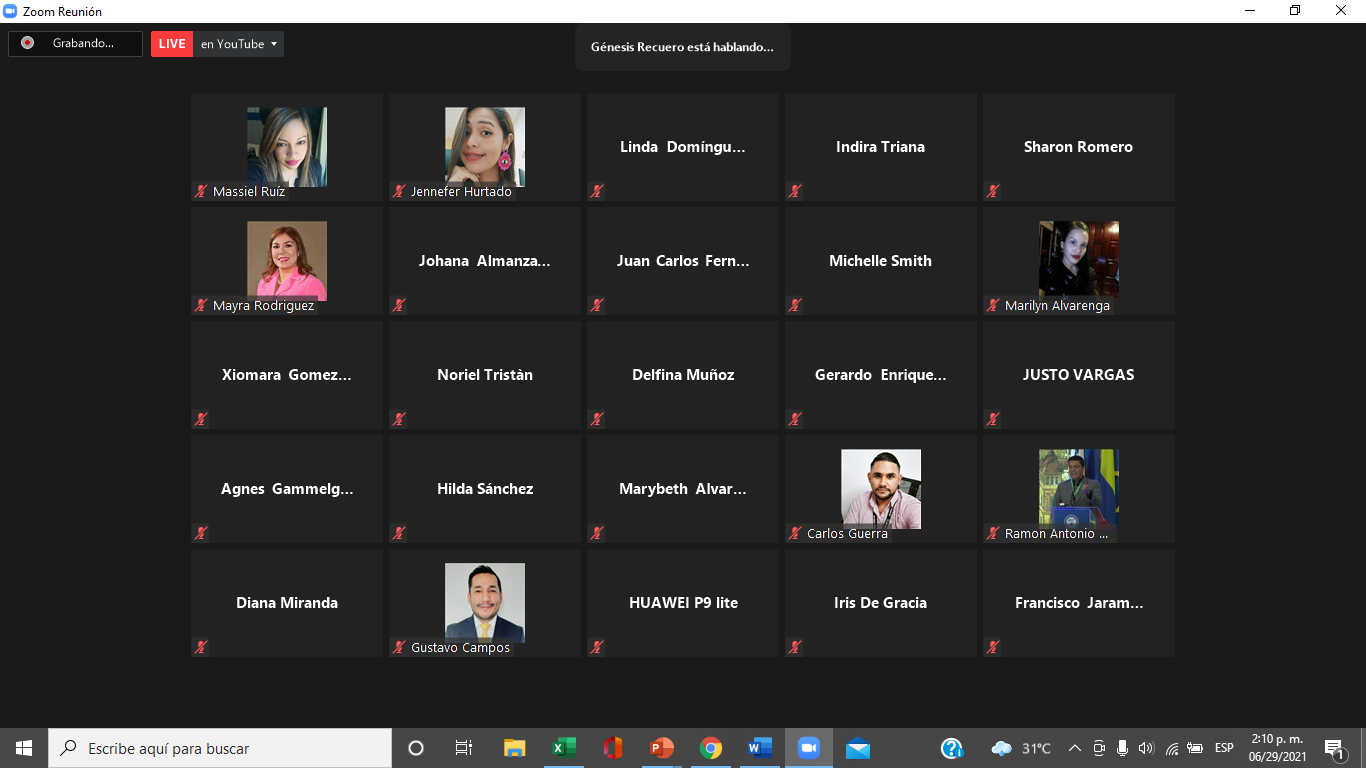Click the name 'Juan Carlos Fern...'
The height and width of the screenshot is (768, 1366).
pyautogui.click(x=683, y=261)
